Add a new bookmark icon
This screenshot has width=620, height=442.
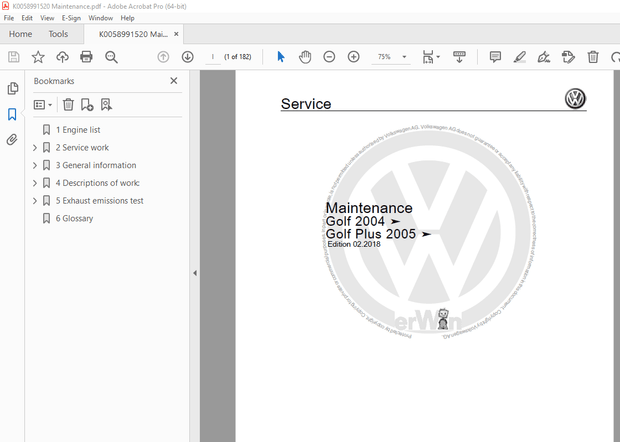click(87, 105)
